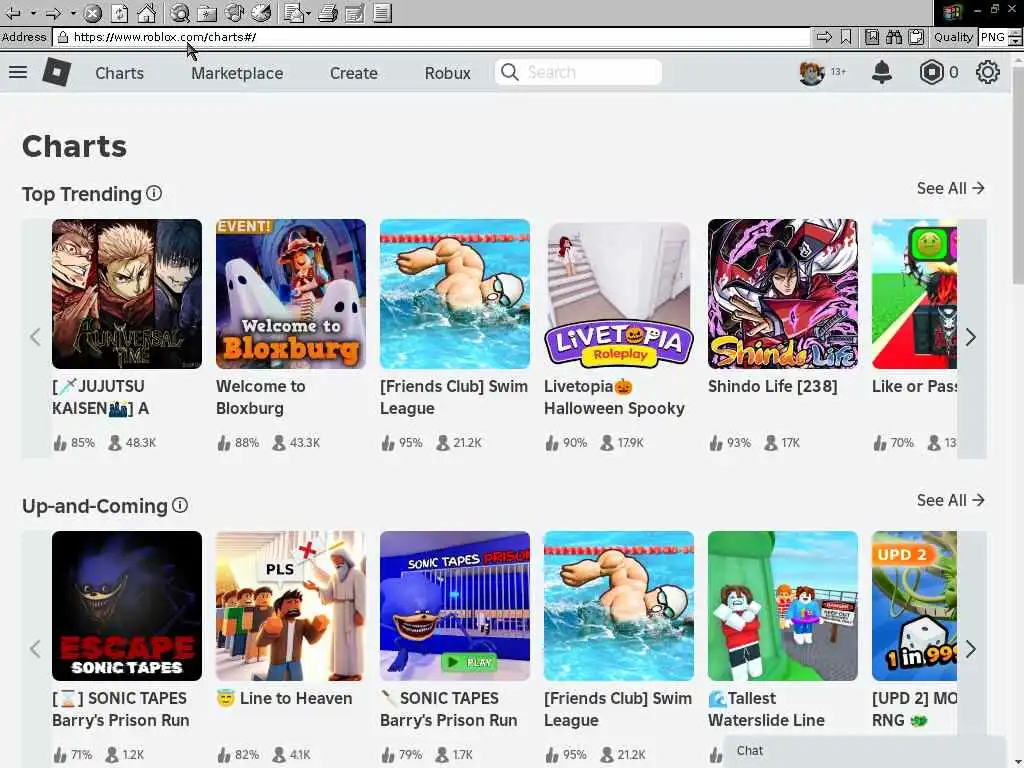Open the Robux navigation tab
Viewport: 1024px width, 768px height.
[447, 72]
